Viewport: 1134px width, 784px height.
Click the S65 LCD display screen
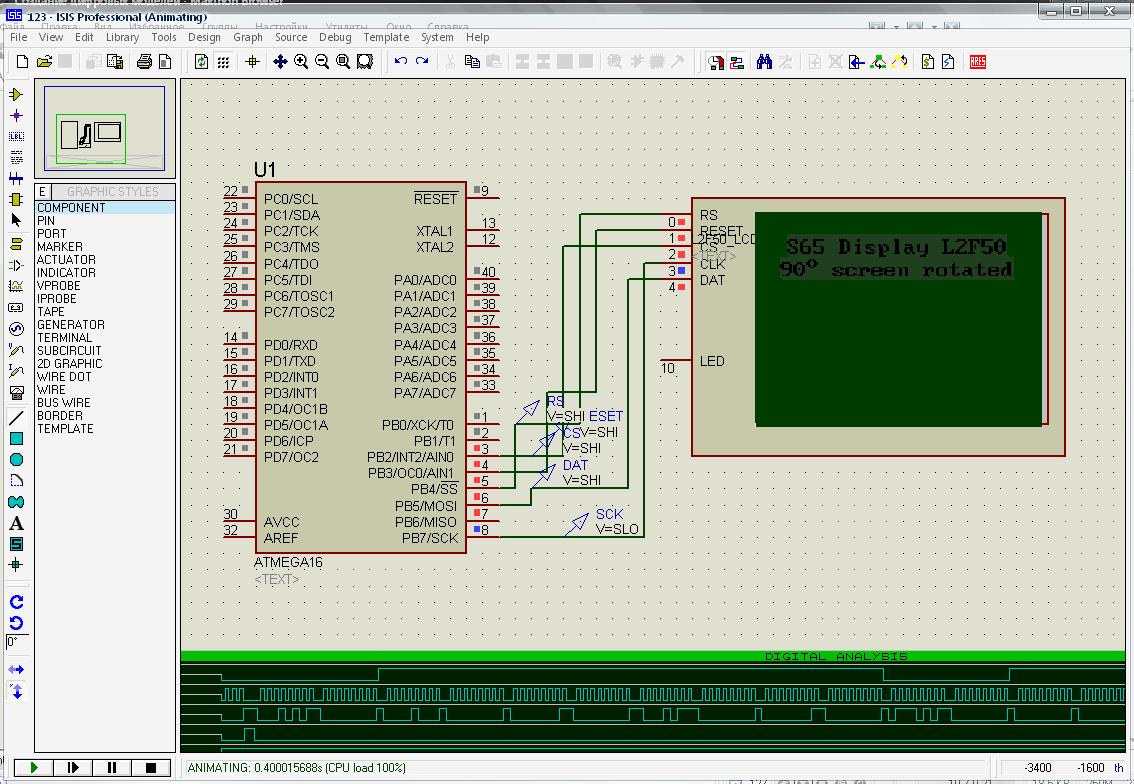tap(898, 319)
